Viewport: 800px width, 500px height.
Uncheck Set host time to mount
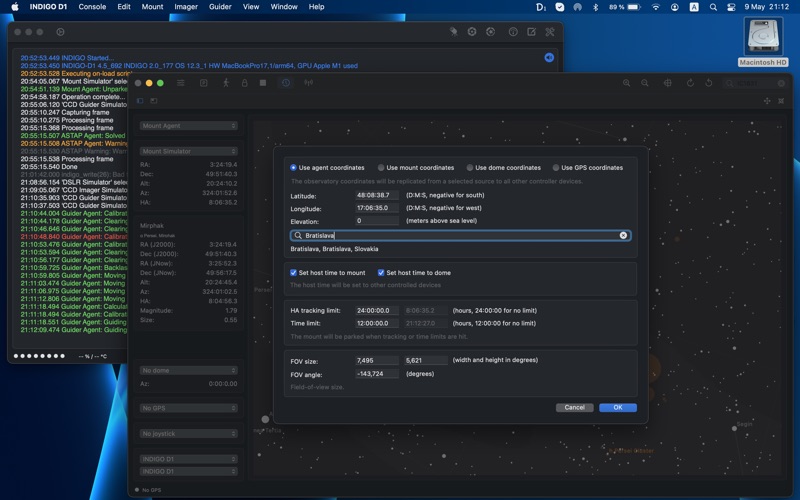[293, 273]
